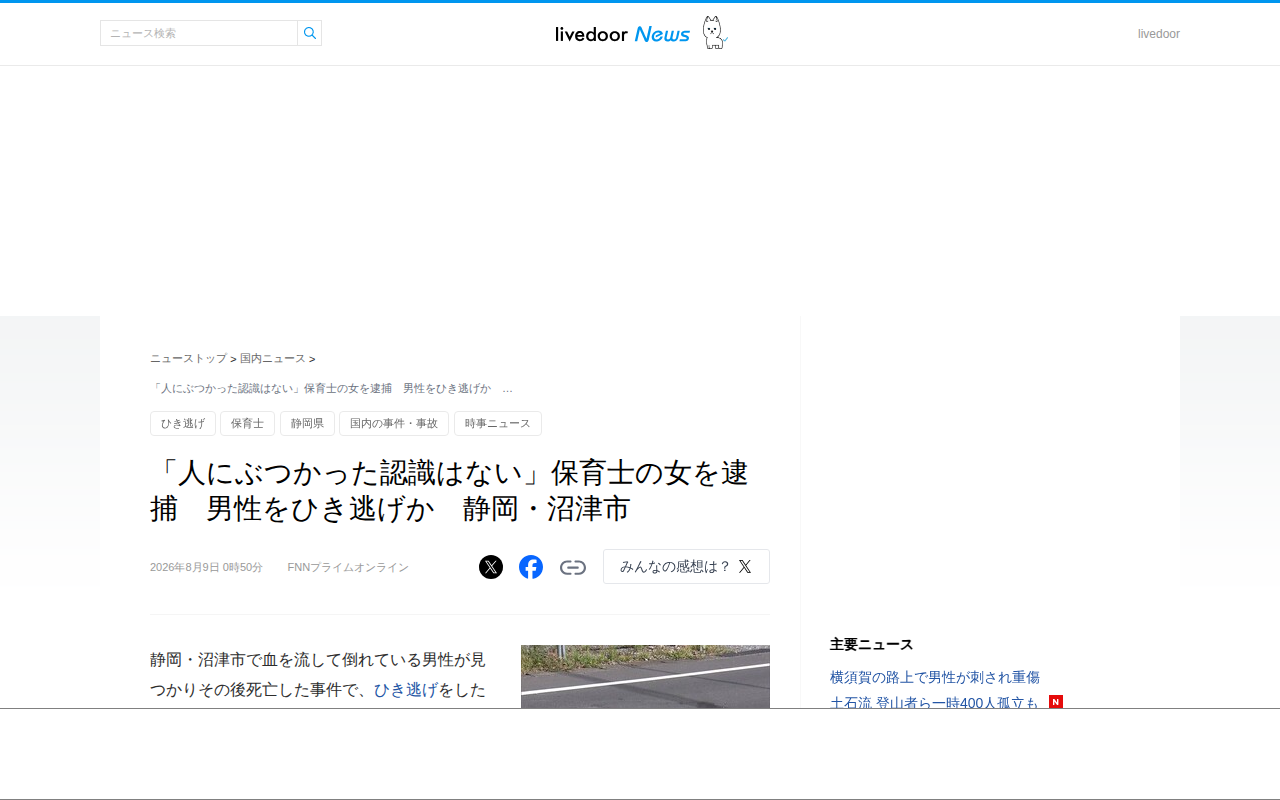The image size is (1280, 800).
Task: Open the livedoor link in header
Action: 1158,34
